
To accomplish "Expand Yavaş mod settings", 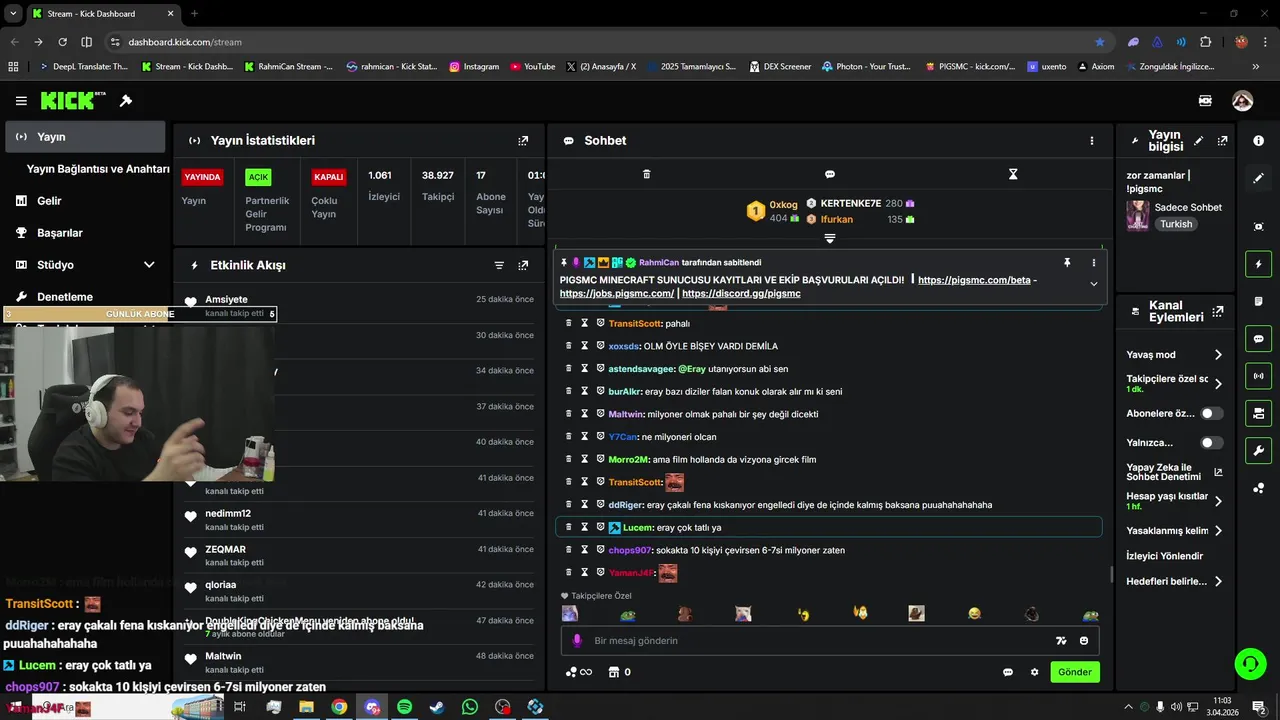I will (1218, 355).
